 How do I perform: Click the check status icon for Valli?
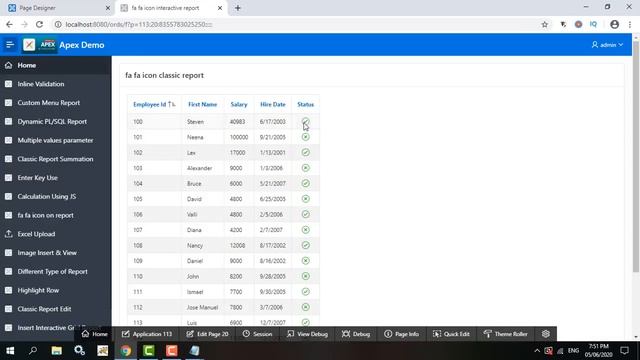click(305, 214)
